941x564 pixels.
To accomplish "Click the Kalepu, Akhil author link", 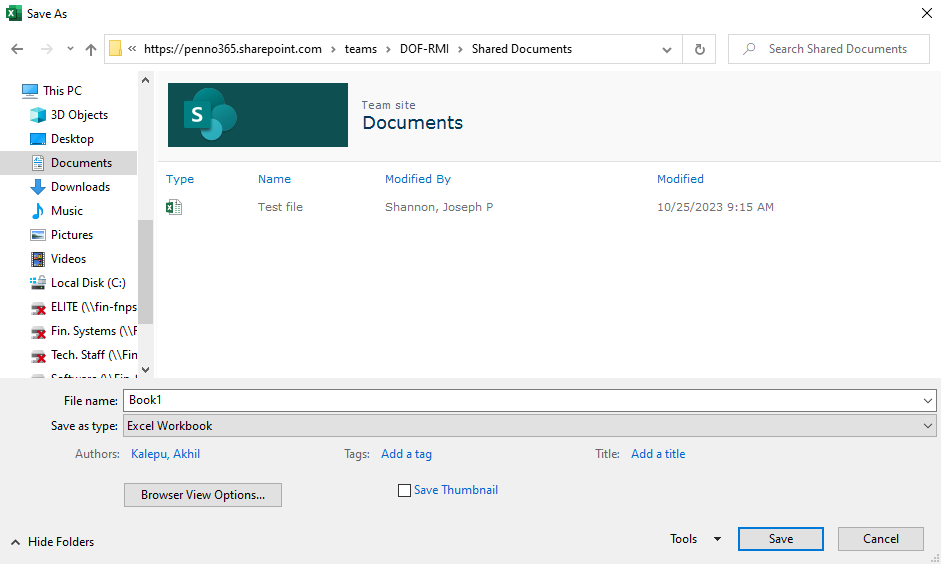I will (166, 454).
